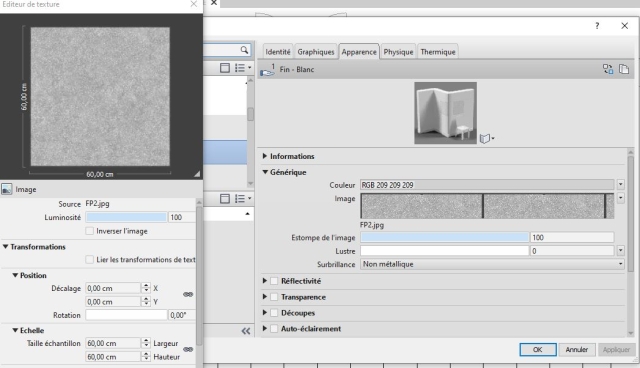Expand the Transparence section arrow
The image size is (640, 368).
(265, 297)
